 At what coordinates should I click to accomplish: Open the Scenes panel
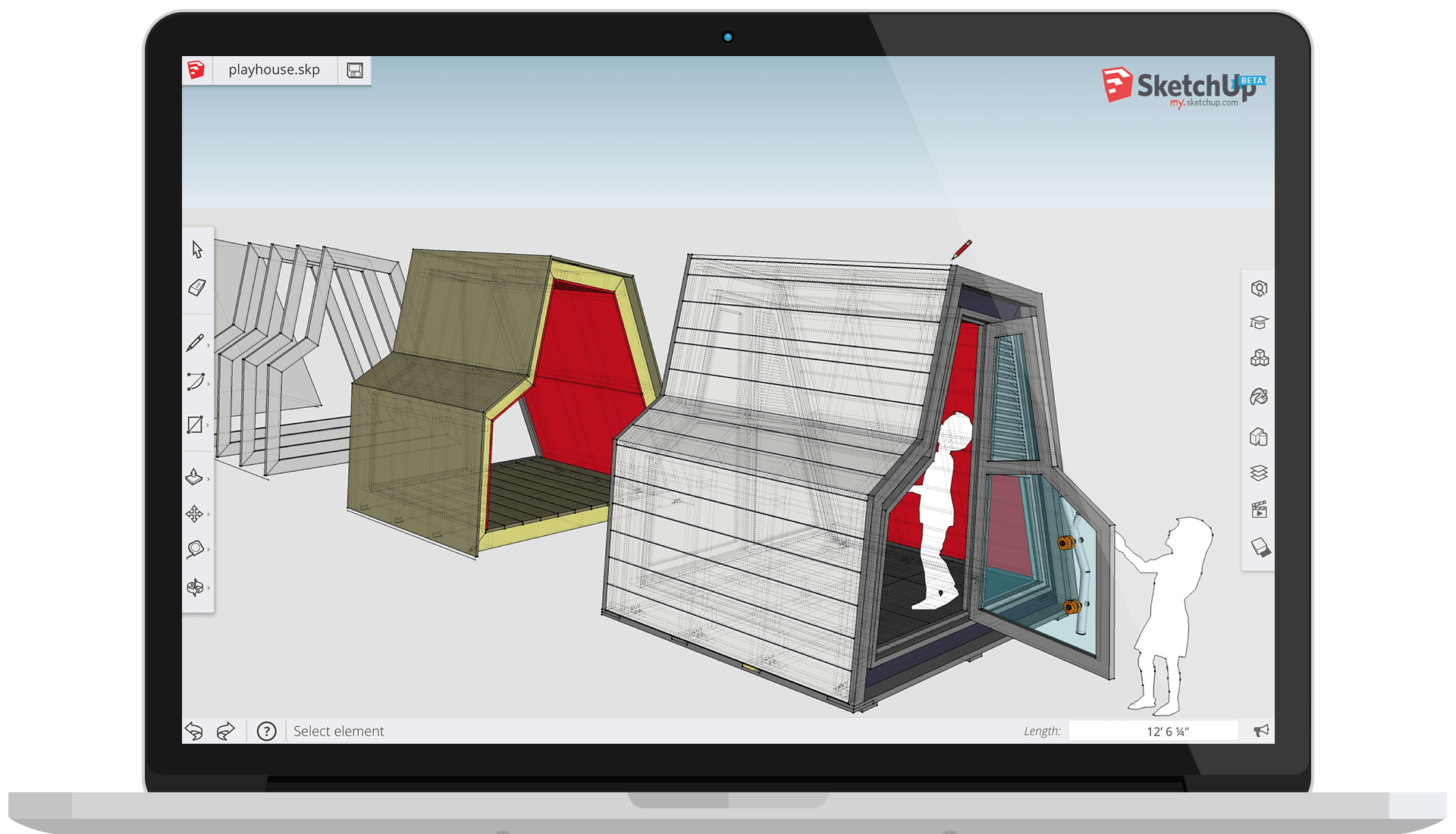coord(1259,509)
